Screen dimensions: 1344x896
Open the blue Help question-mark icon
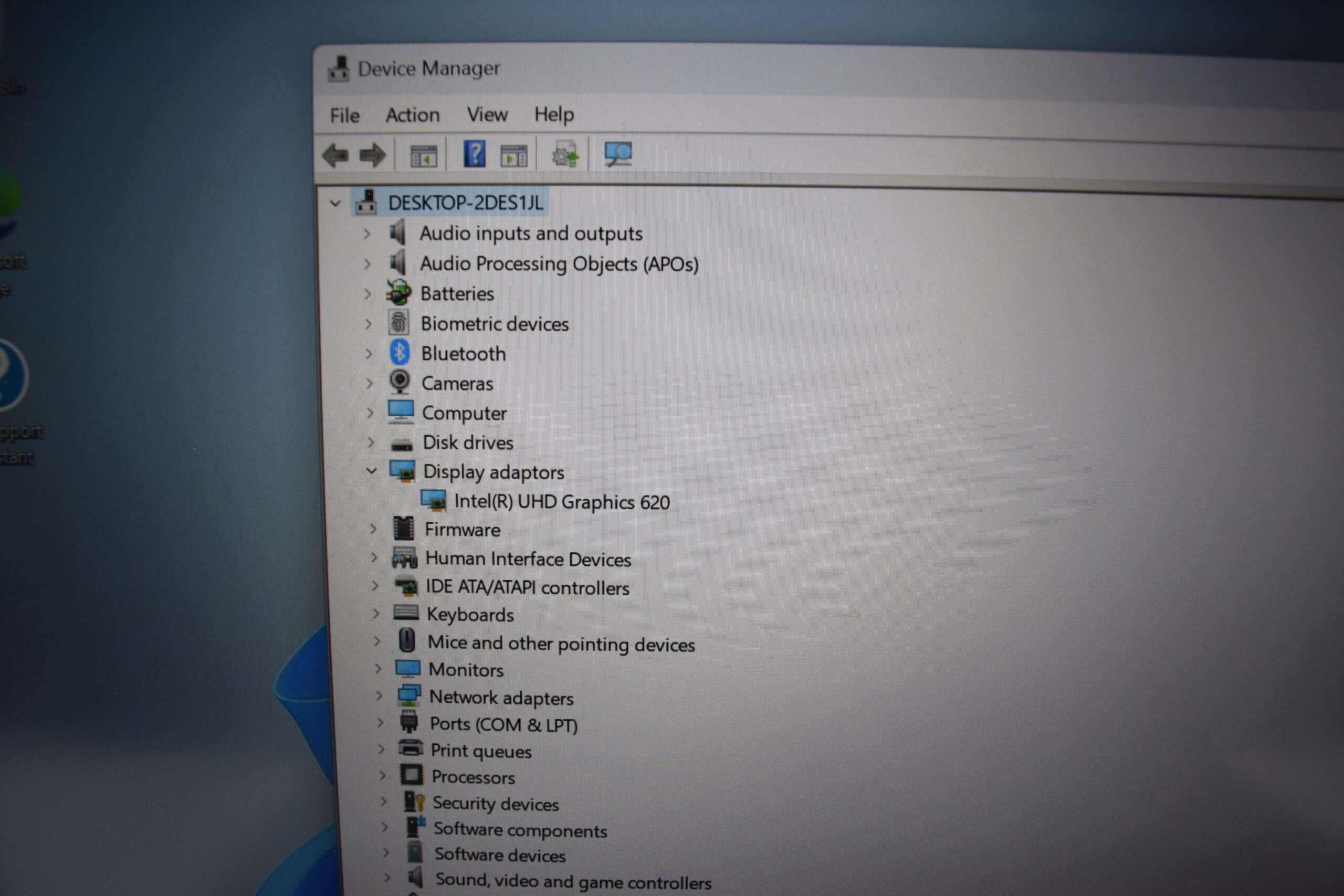[474, 154]
